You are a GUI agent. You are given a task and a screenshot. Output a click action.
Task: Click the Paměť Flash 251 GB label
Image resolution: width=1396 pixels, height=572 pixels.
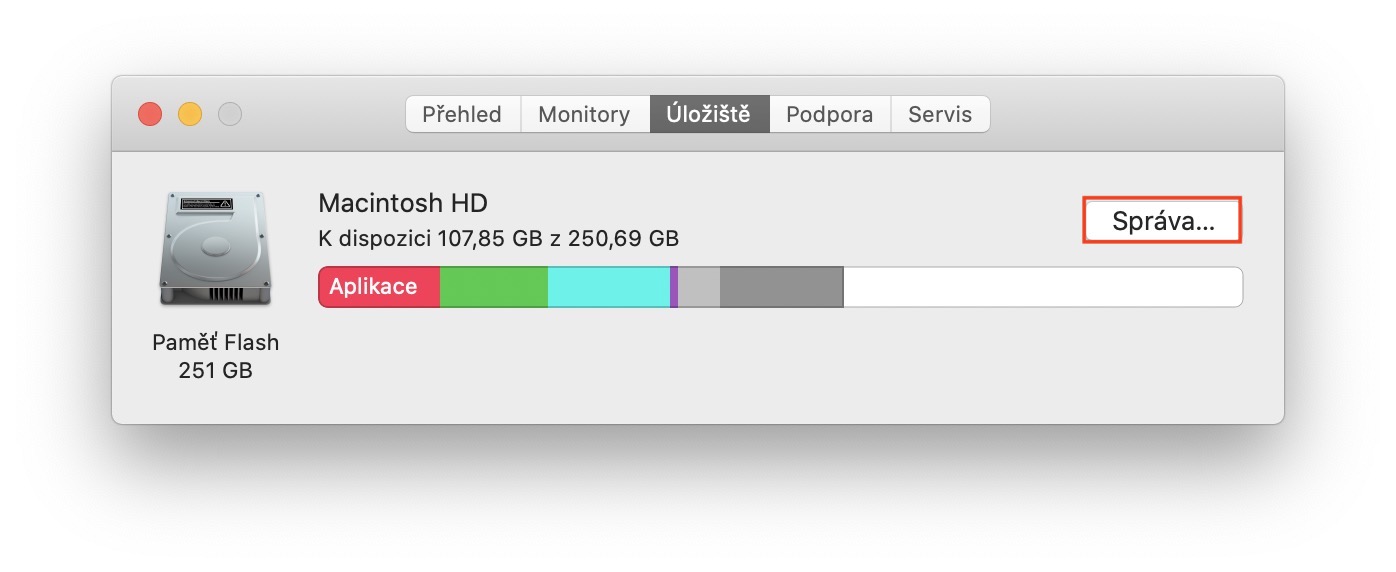tap(215, 356)
